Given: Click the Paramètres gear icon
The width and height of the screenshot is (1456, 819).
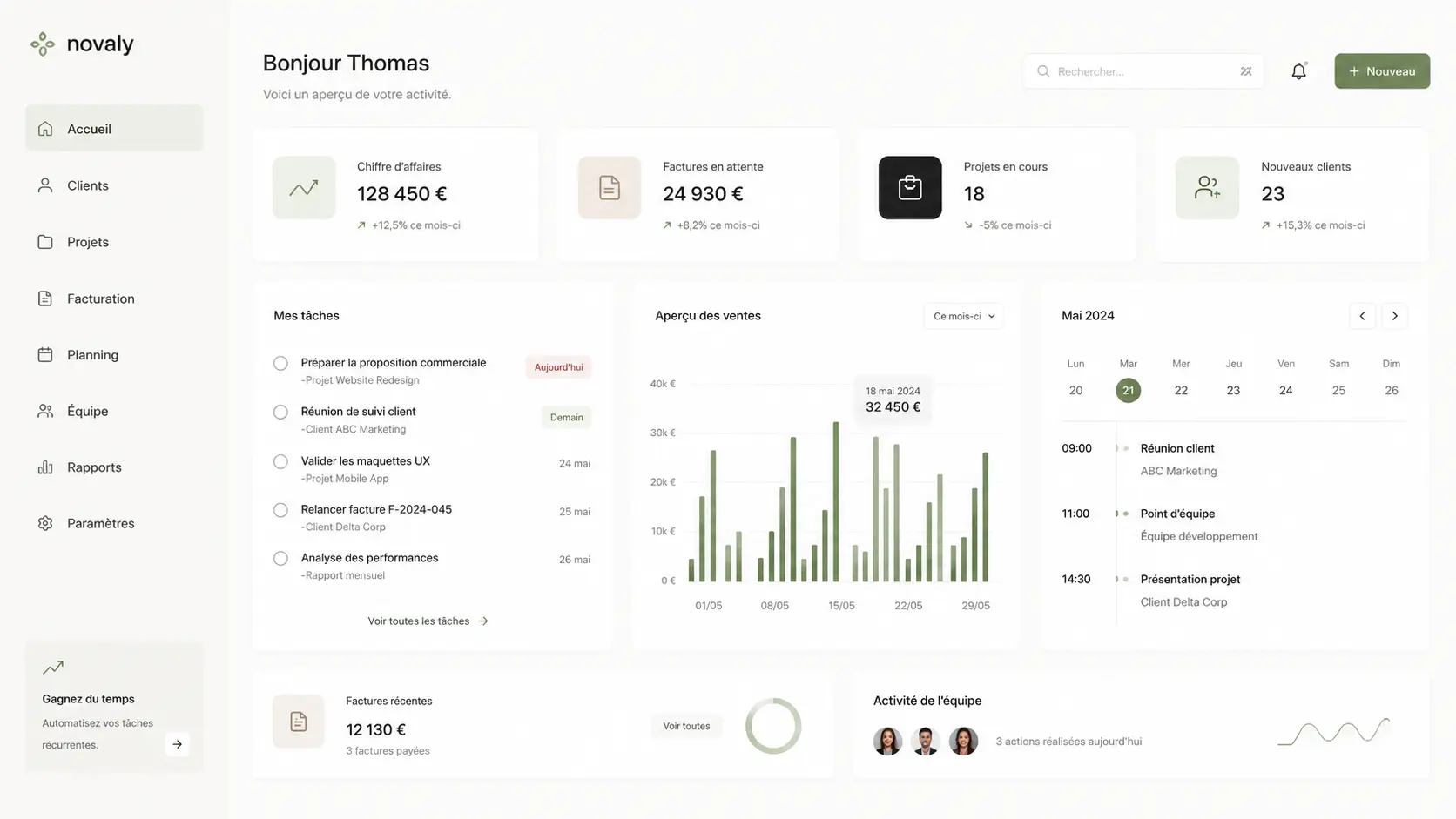Looking at the screenshot, I should click(x=45, y=523).
